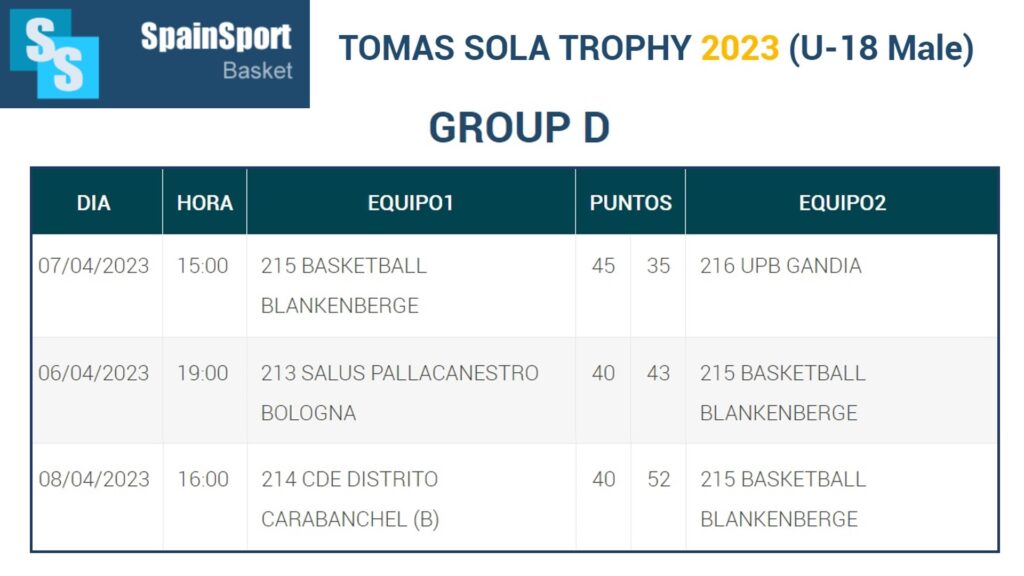Click the score 52 cell

pos(658,479)
